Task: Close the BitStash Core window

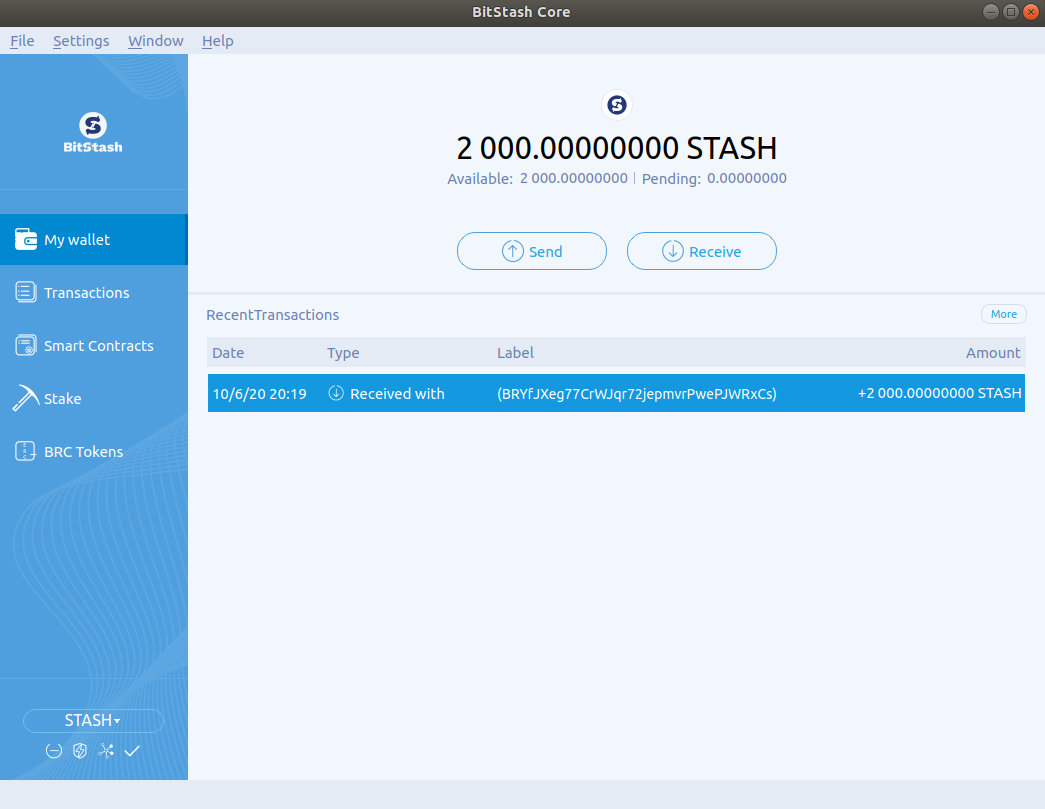Action: [x=1031, y=12]
